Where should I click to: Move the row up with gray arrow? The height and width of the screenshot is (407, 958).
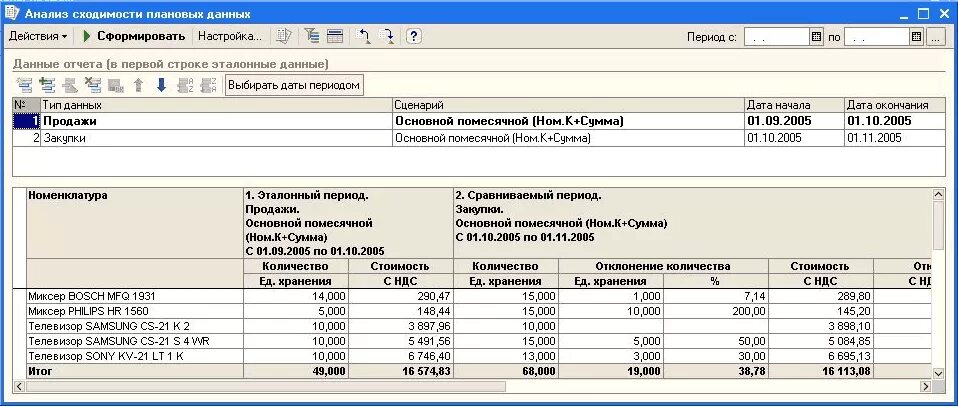(x=139, y=85)
